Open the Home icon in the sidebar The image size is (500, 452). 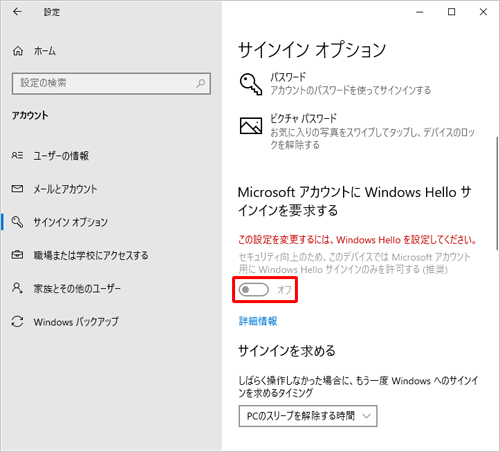click(x=18, y=51)
